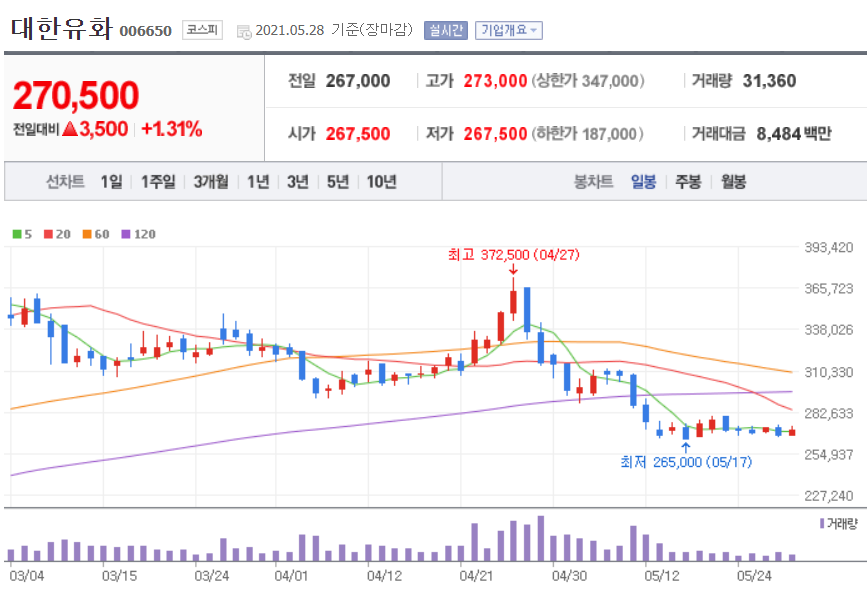
Task: Click the purple 거래량 volume legend marker
Action: (822, 523)
